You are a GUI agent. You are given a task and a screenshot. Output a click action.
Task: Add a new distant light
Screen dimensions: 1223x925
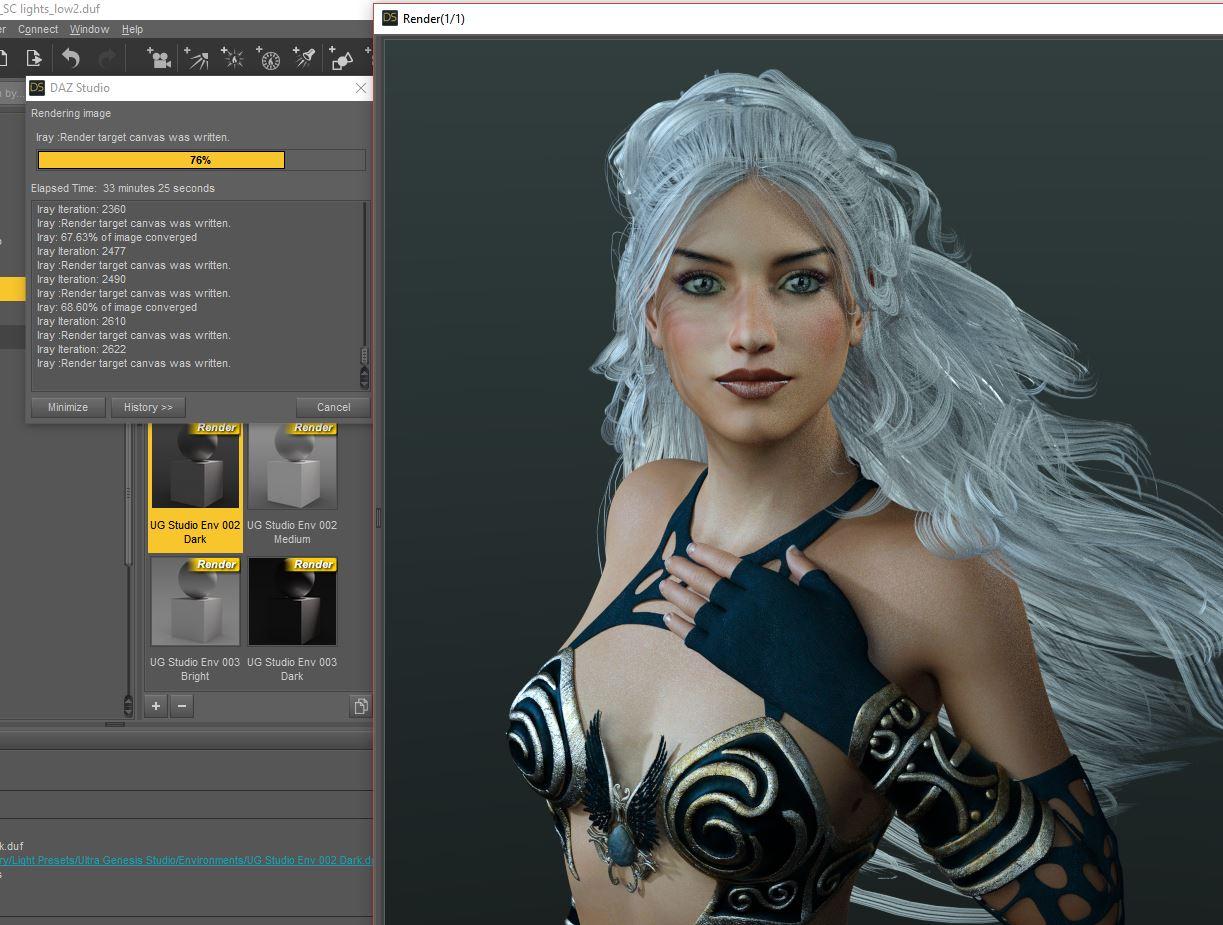(x=196, y=58)
